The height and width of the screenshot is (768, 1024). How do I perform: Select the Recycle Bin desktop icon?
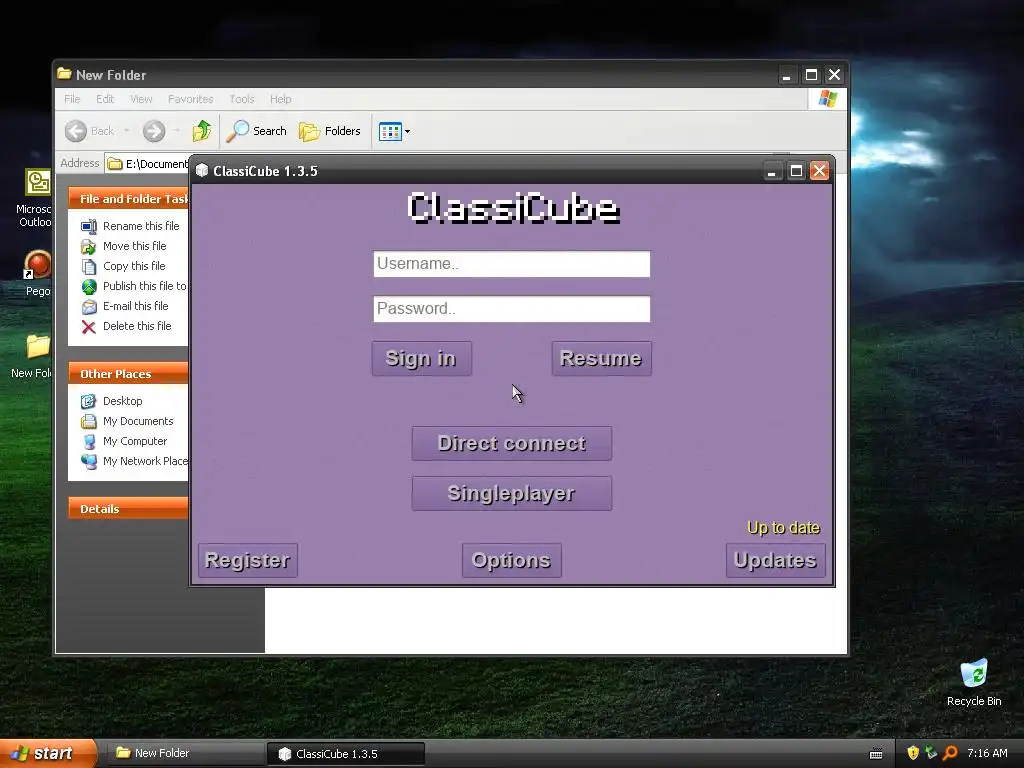coord(974,683)
